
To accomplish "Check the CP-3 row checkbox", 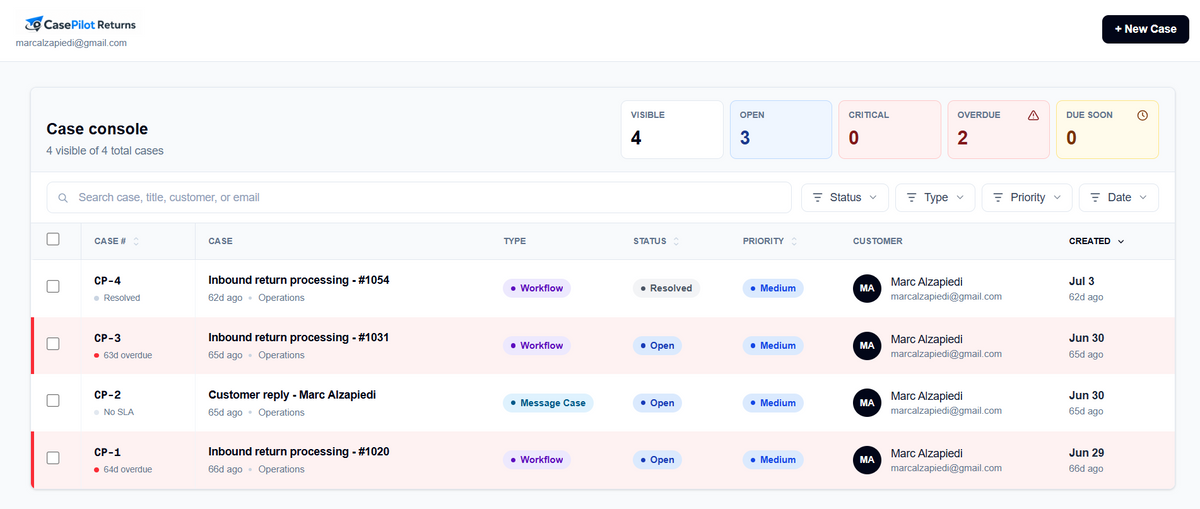I will 53,344.
